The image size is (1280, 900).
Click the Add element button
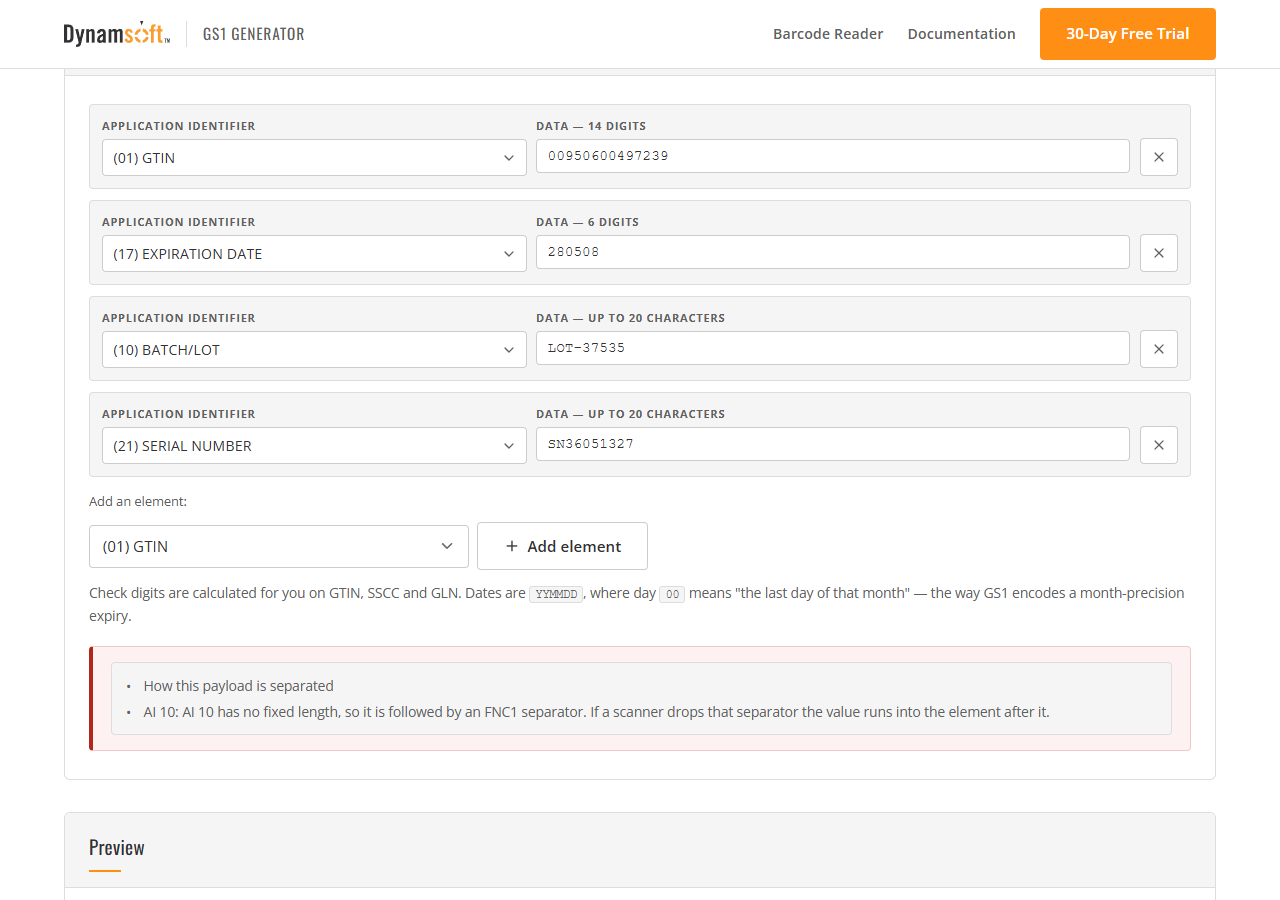(x=562, y=546)
